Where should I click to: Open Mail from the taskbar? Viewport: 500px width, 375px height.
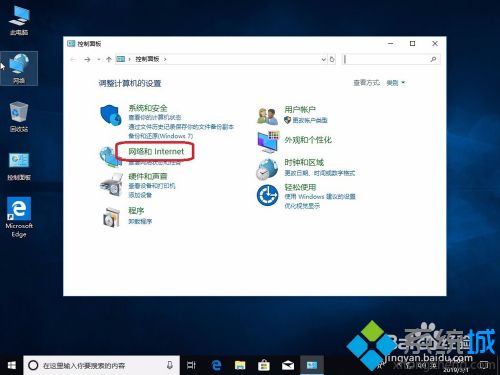pyautogui.click(x=288, y=365)
